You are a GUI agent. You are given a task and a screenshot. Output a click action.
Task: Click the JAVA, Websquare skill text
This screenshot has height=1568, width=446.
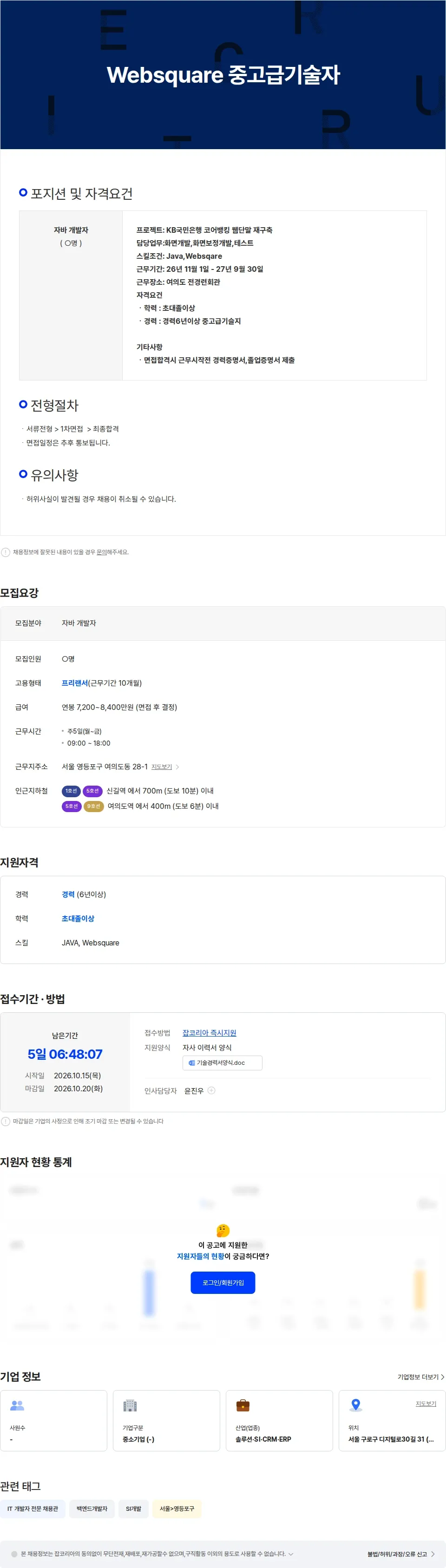[90, 943]
